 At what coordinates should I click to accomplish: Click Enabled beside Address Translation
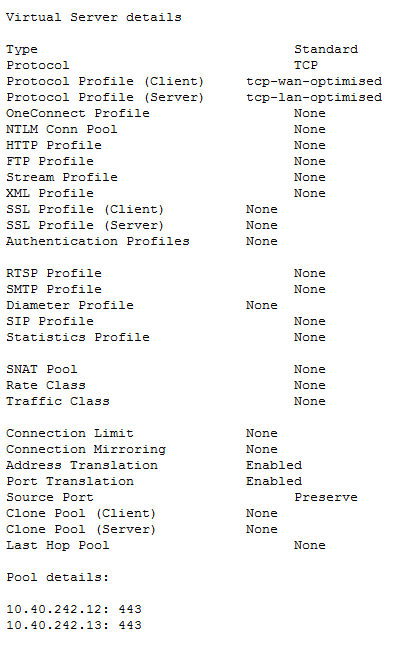[x=274, y=465]
